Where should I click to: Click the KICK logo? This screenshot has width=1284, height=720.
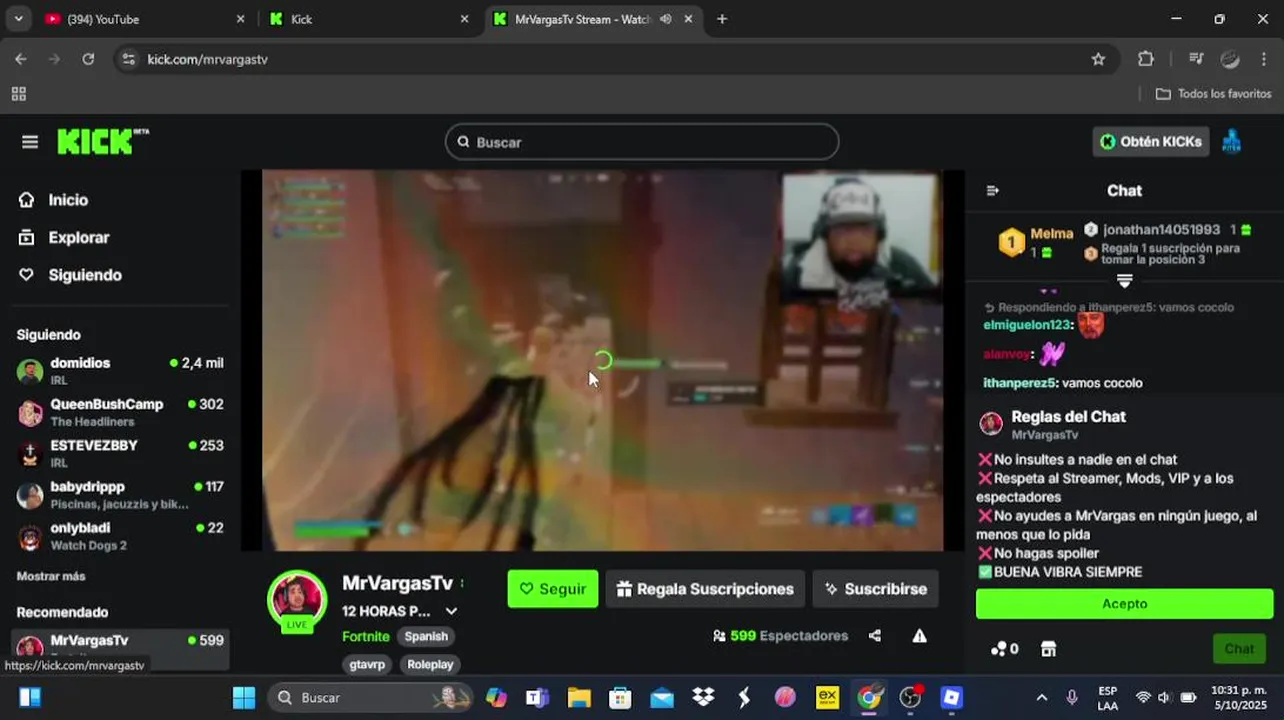click(102, 142)
